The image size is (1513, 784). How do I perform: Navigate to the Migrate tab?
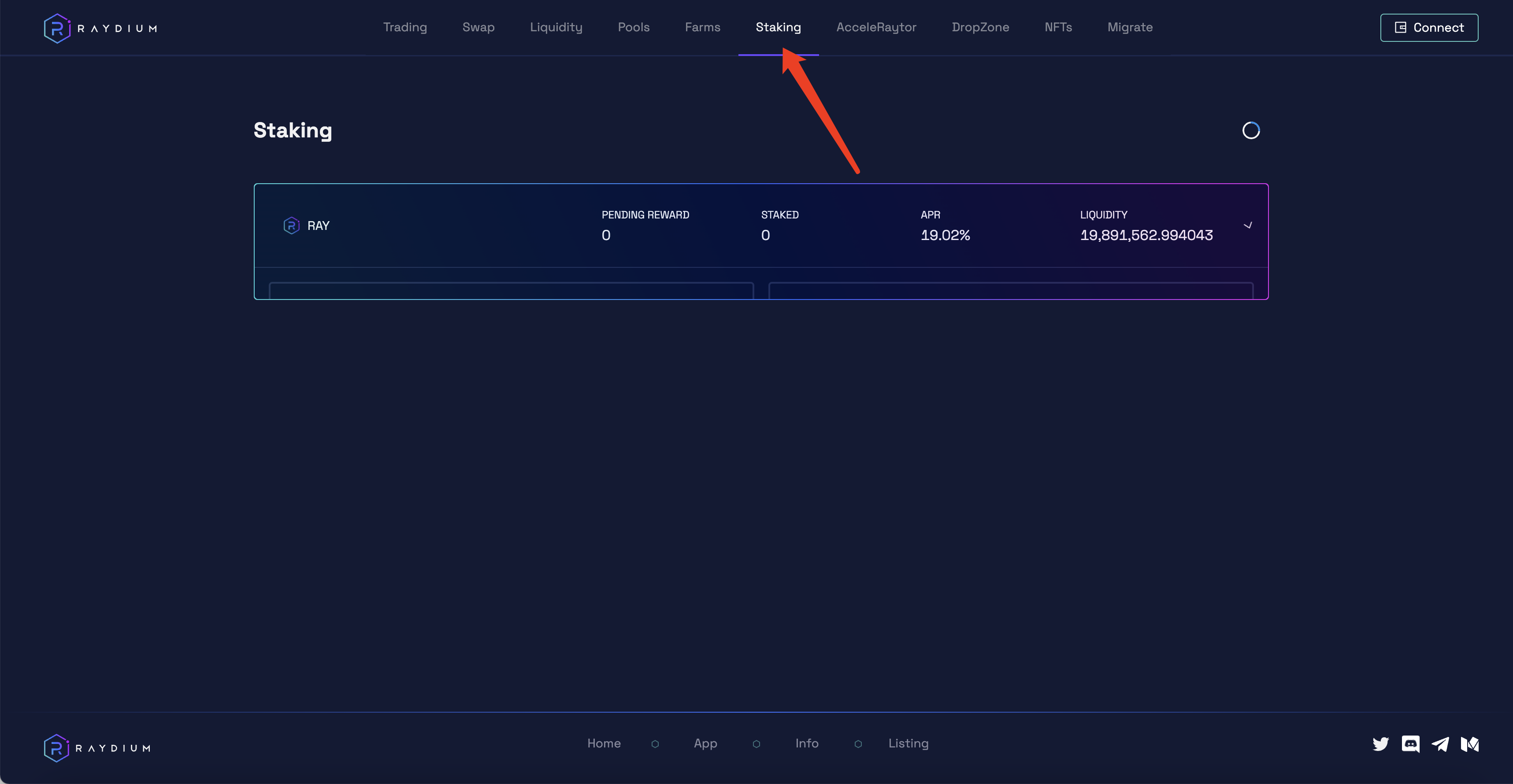coord(1130,28)
